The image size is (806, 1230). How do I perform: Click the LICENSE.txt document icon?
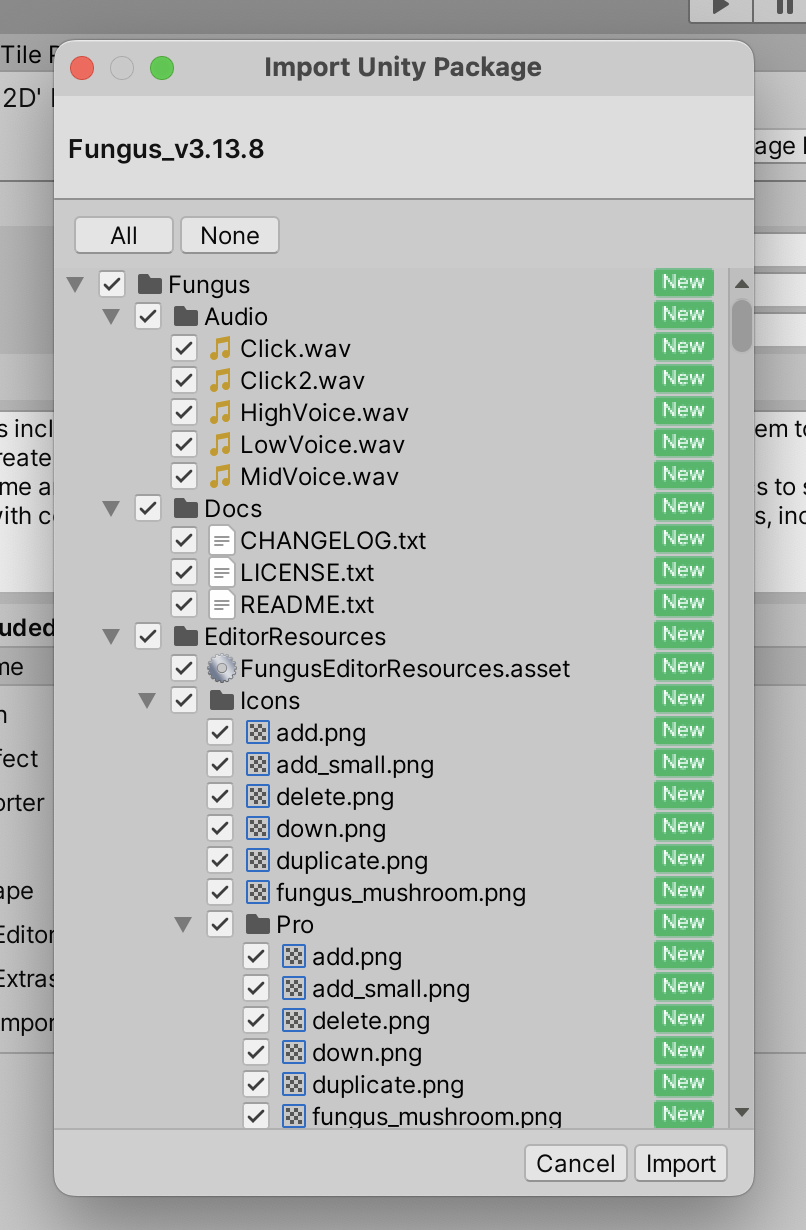(221, 573)
